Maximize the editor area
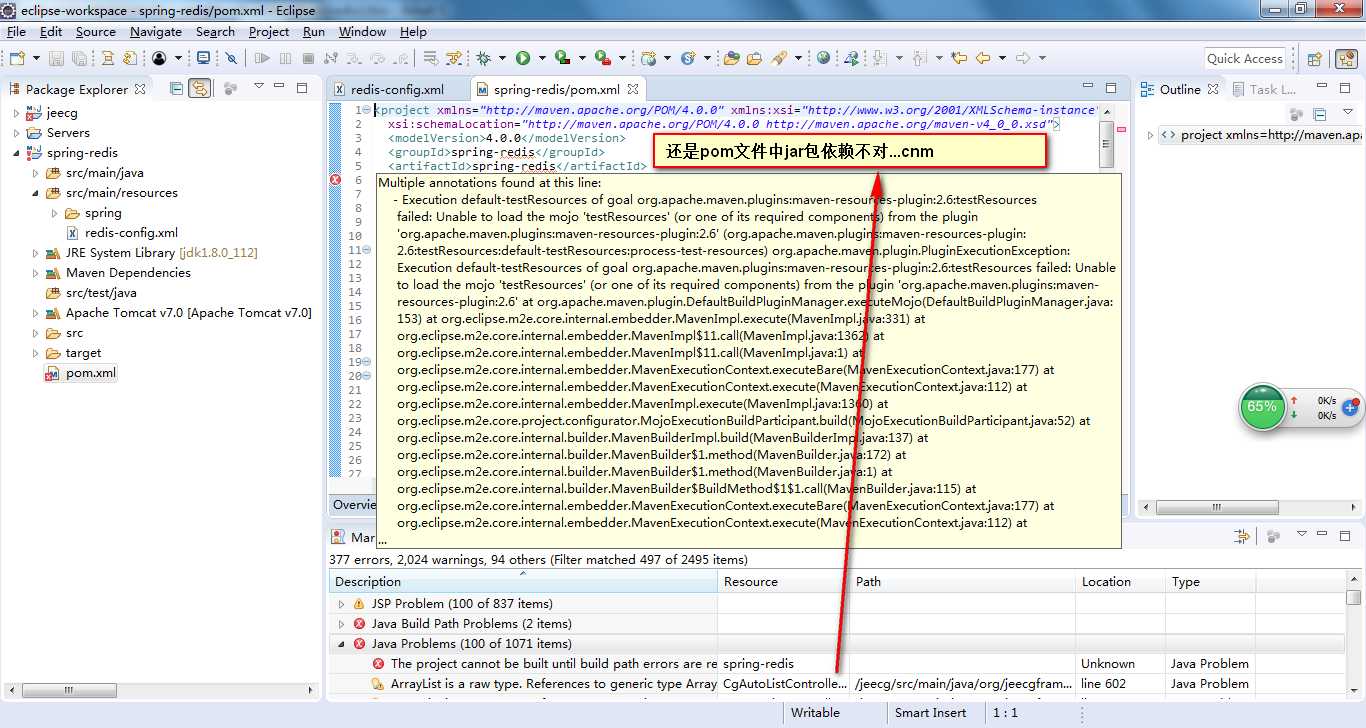1366x728 pixels. coord(1111,88)
